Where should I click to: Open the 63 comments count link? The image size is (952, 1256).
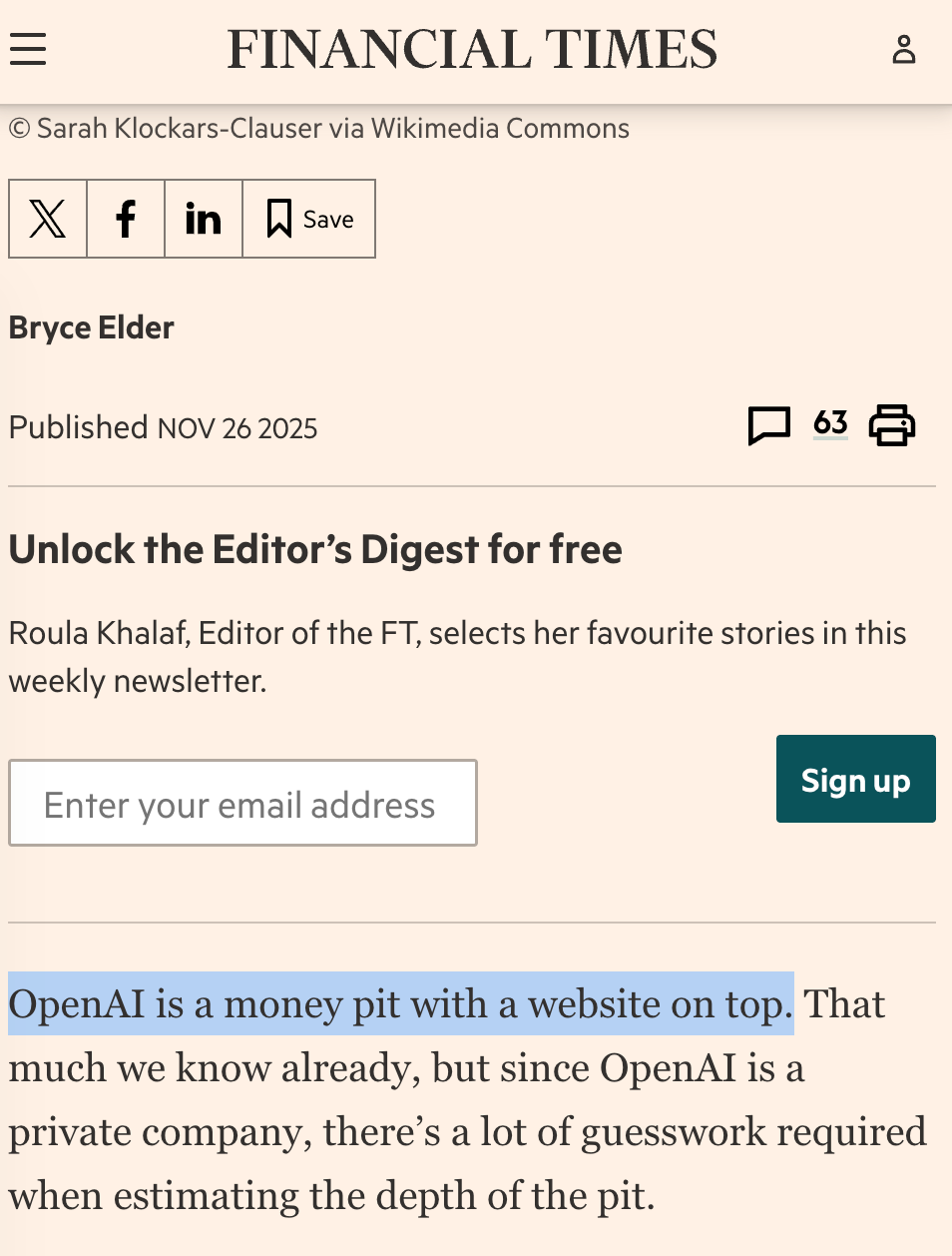tap(829, 422)
